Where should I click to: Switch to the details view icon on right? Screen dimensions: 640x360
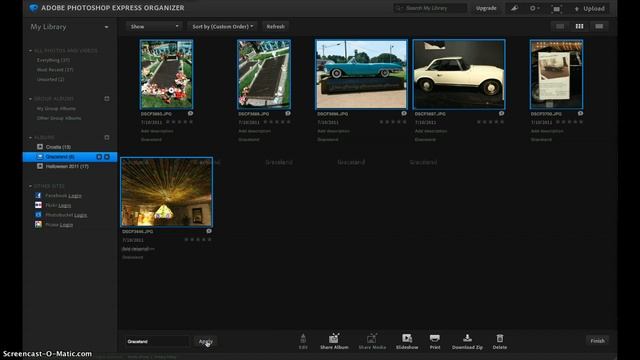599,27
